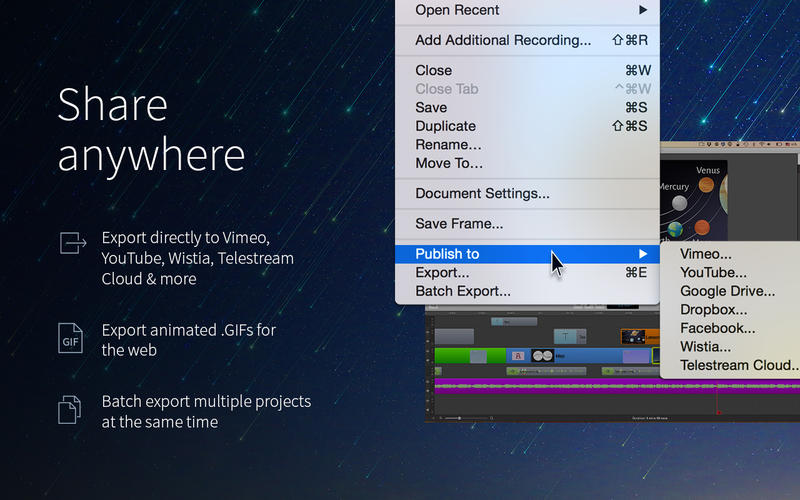The height and width of the screenshot is (500, 800).
Task: Click the export arrow icon beside Vimeo text
Action: pyautogui.click(x=73, y=242)
